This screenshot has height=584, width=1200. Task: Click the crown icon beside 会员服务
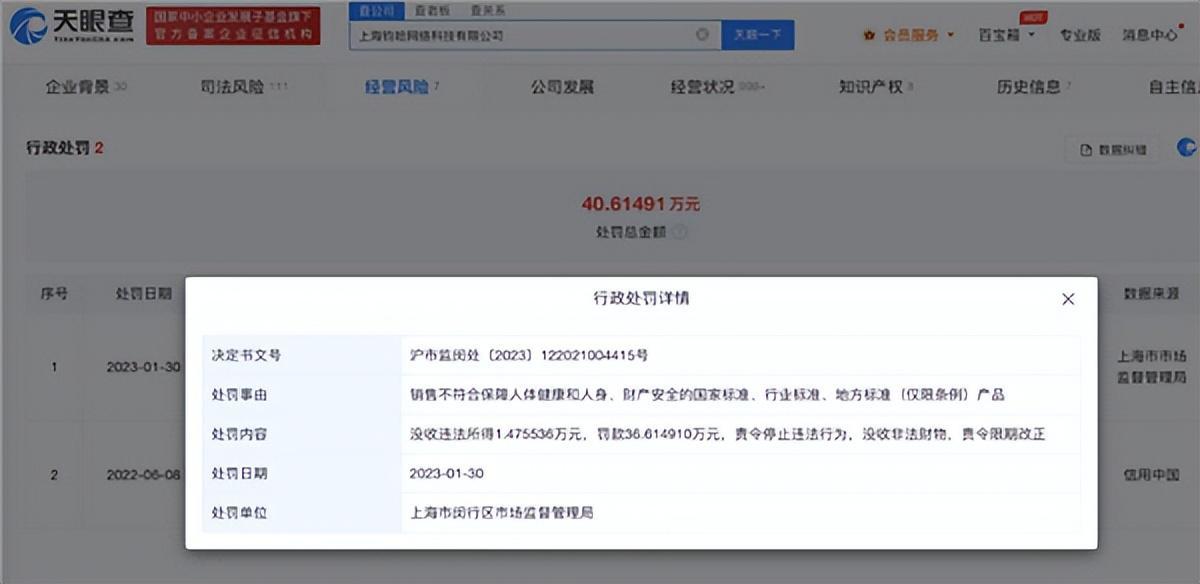tap(869, 35)
